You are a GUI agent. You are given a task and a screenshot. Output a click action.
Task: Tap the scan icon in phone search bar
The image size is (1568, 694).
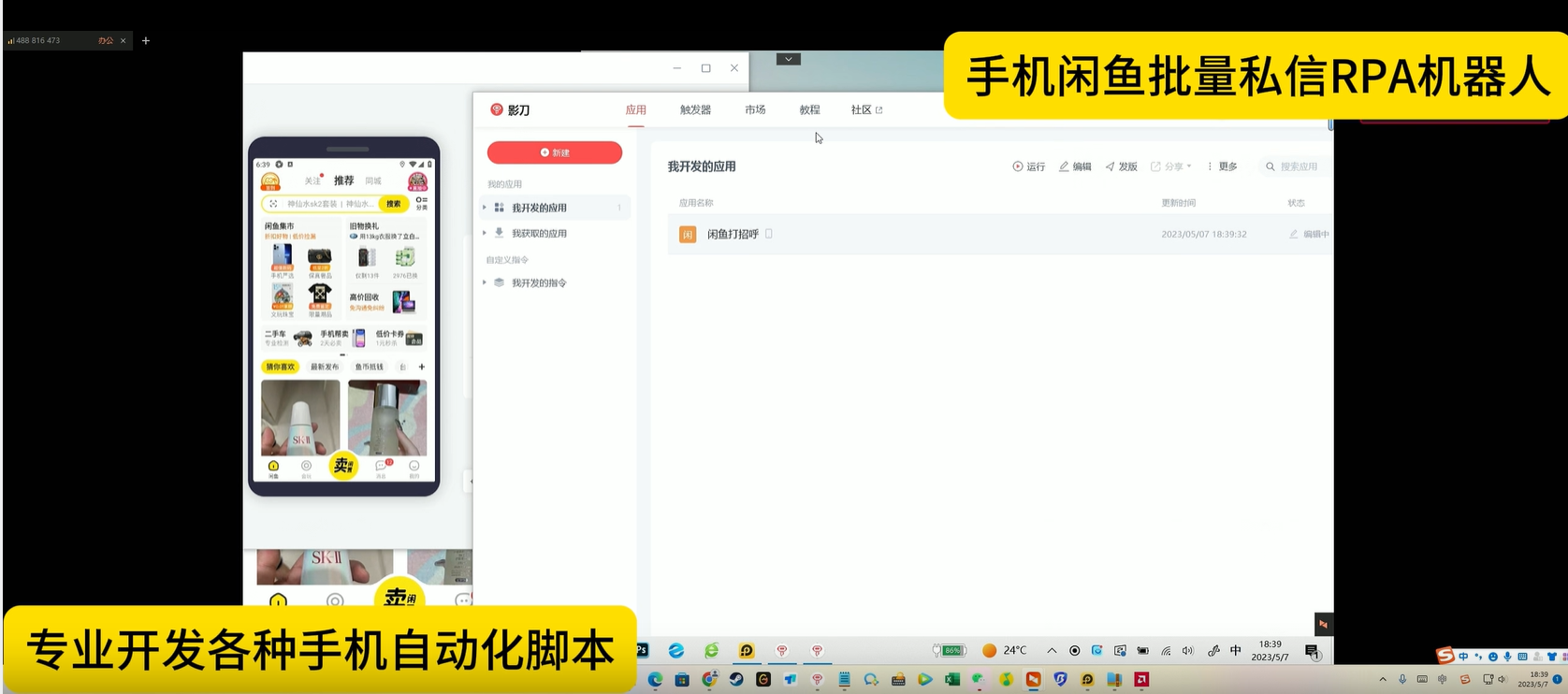pos(273,203)
